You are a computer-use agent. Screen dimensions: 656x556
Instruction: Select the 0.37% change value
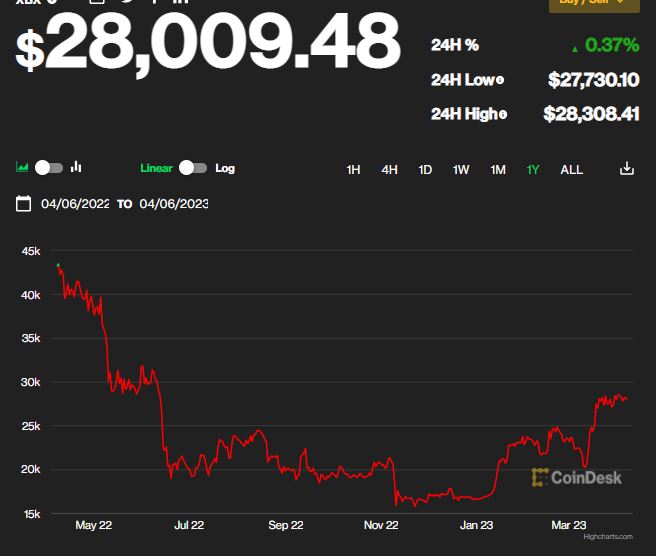(x=611, y=45)
